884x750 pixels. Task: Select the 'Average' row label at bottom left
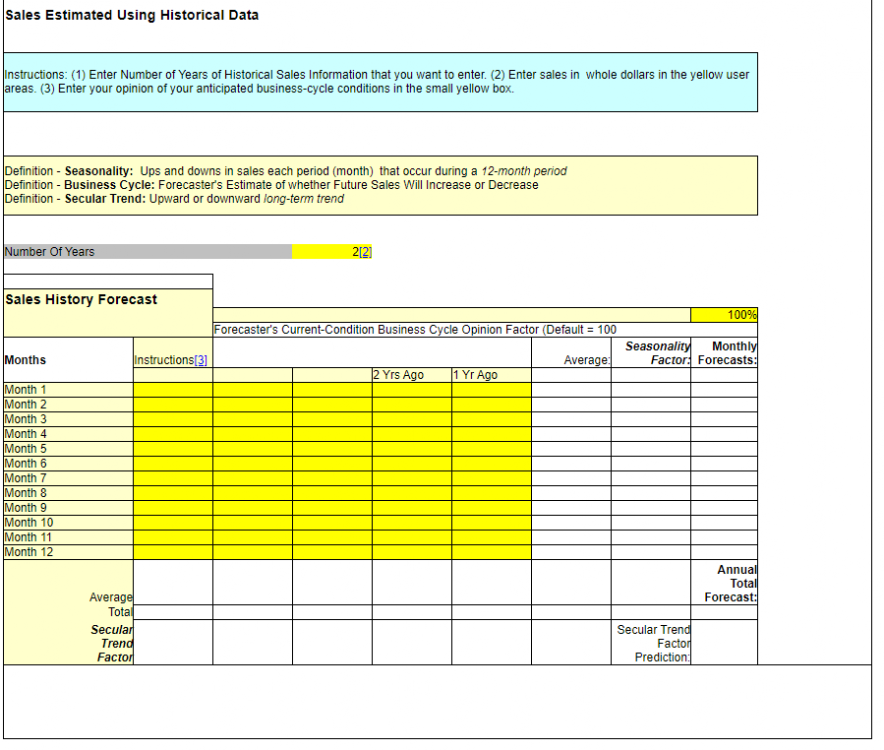111,597
